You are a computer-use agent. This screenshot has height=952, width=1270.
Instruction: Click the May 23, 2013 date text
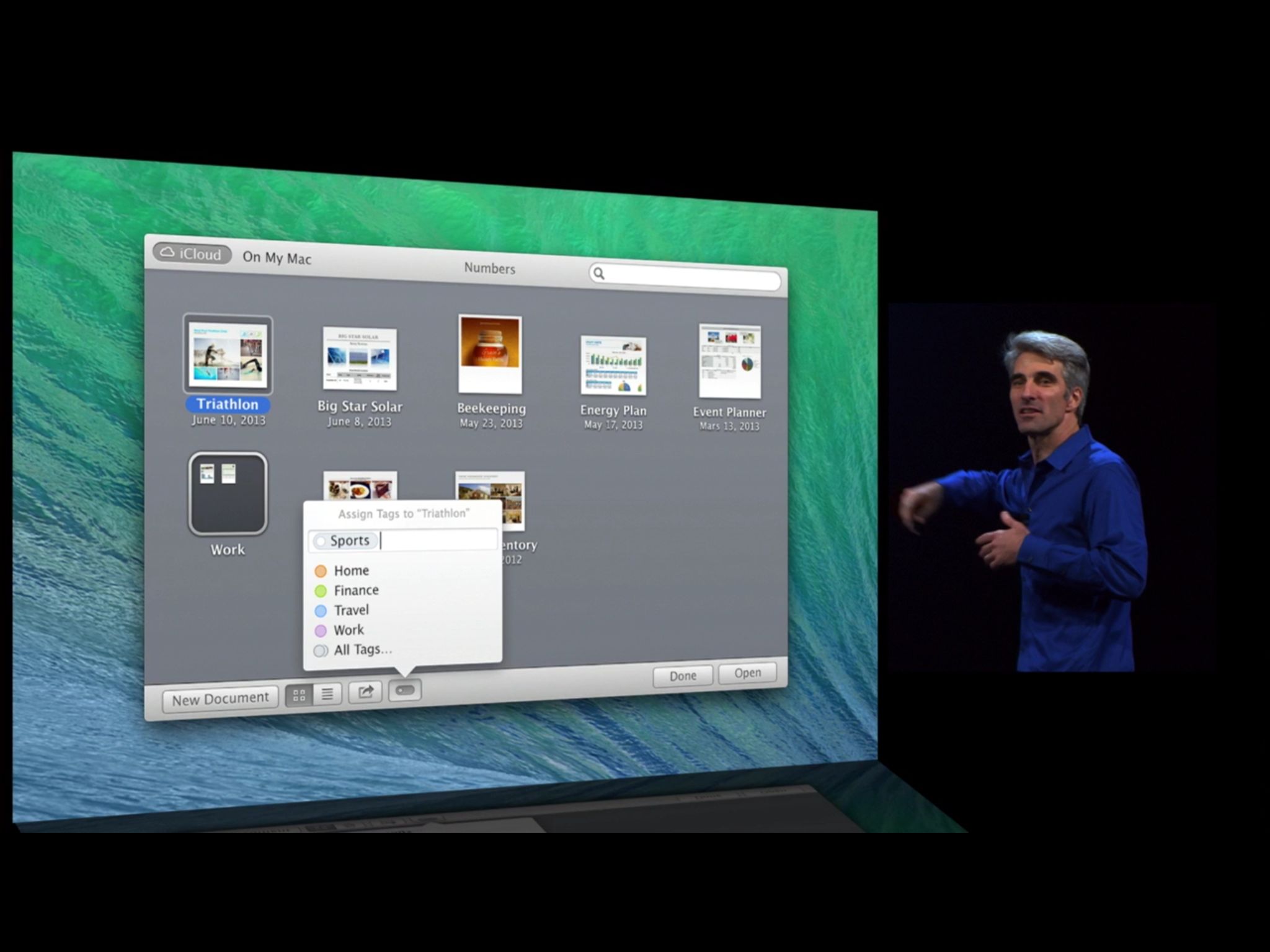coord(491,423)
